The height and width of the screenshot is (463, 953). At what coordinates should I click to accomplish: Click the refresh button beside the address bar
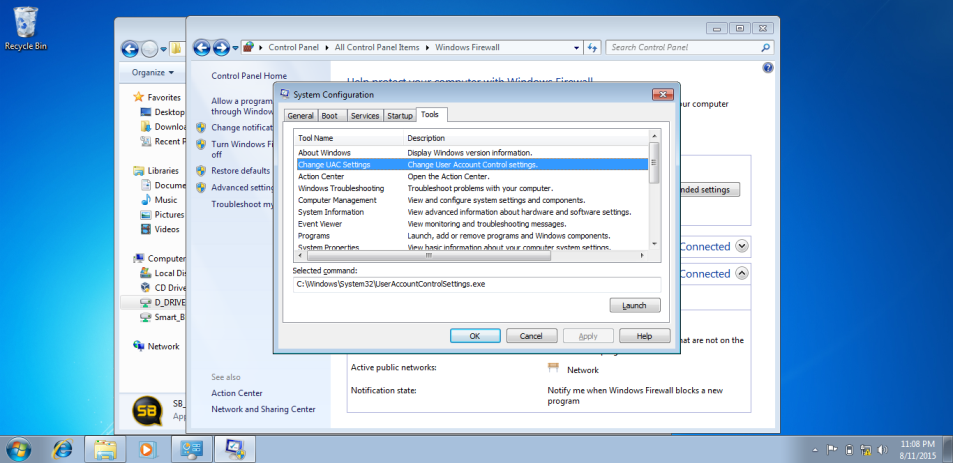(592, 47)
